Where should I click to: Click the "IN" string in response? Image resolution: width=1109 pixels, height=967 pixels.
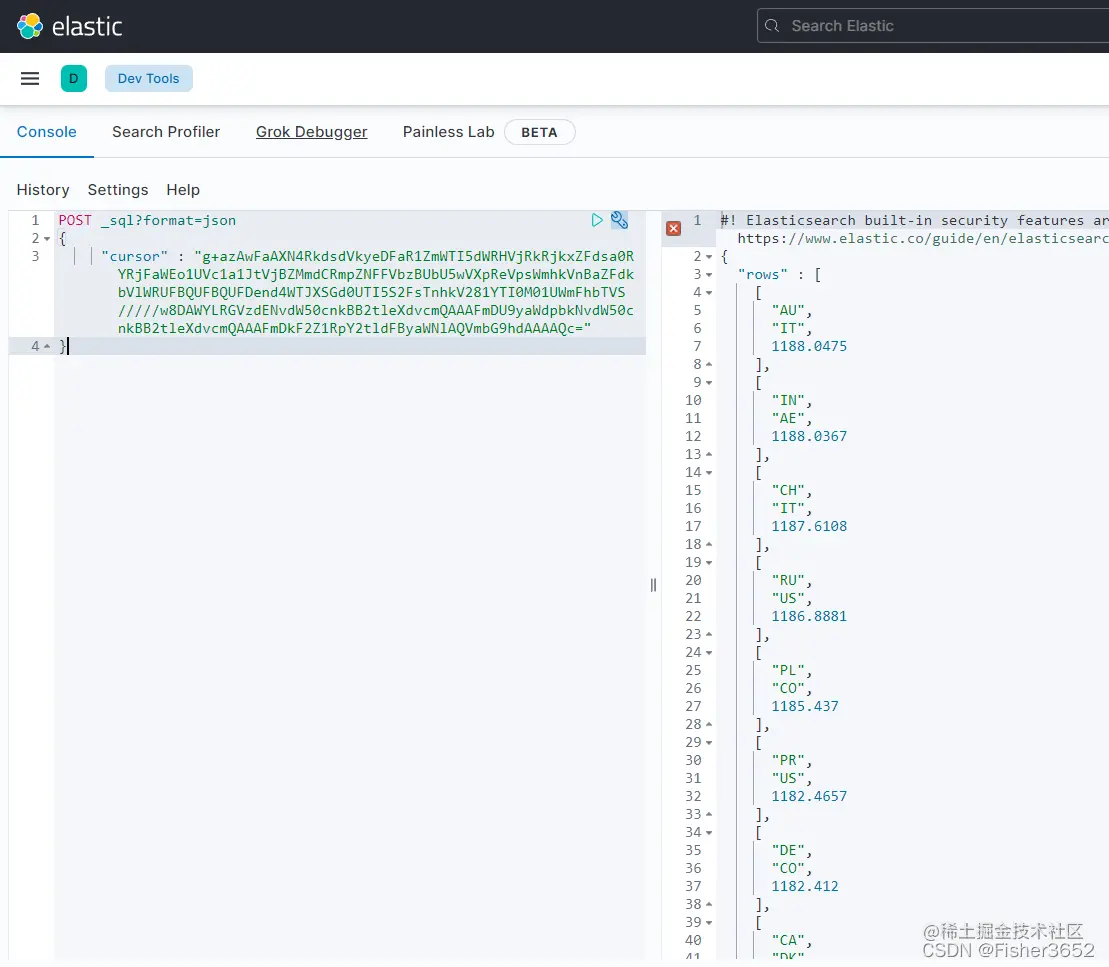[x=788, y=400]
